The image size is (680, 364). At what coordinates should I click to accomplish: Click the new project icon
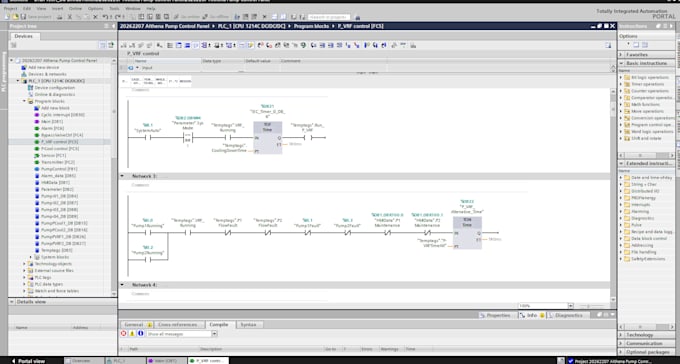click(x=8, y=17)
